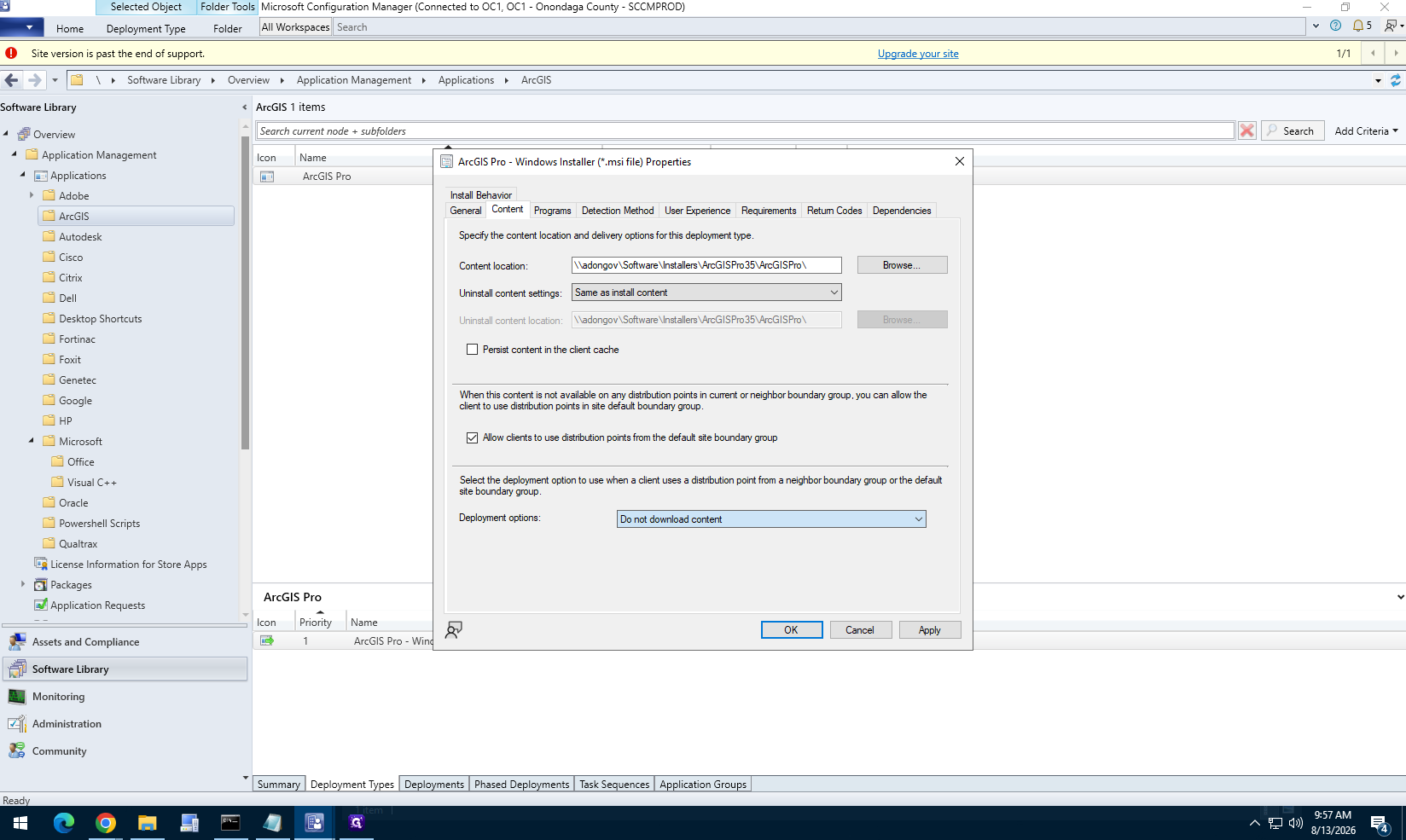This screenshot has width=1406, height=840.
Task: Click the feedback person icon in title bar
Action: [1391, 26]
